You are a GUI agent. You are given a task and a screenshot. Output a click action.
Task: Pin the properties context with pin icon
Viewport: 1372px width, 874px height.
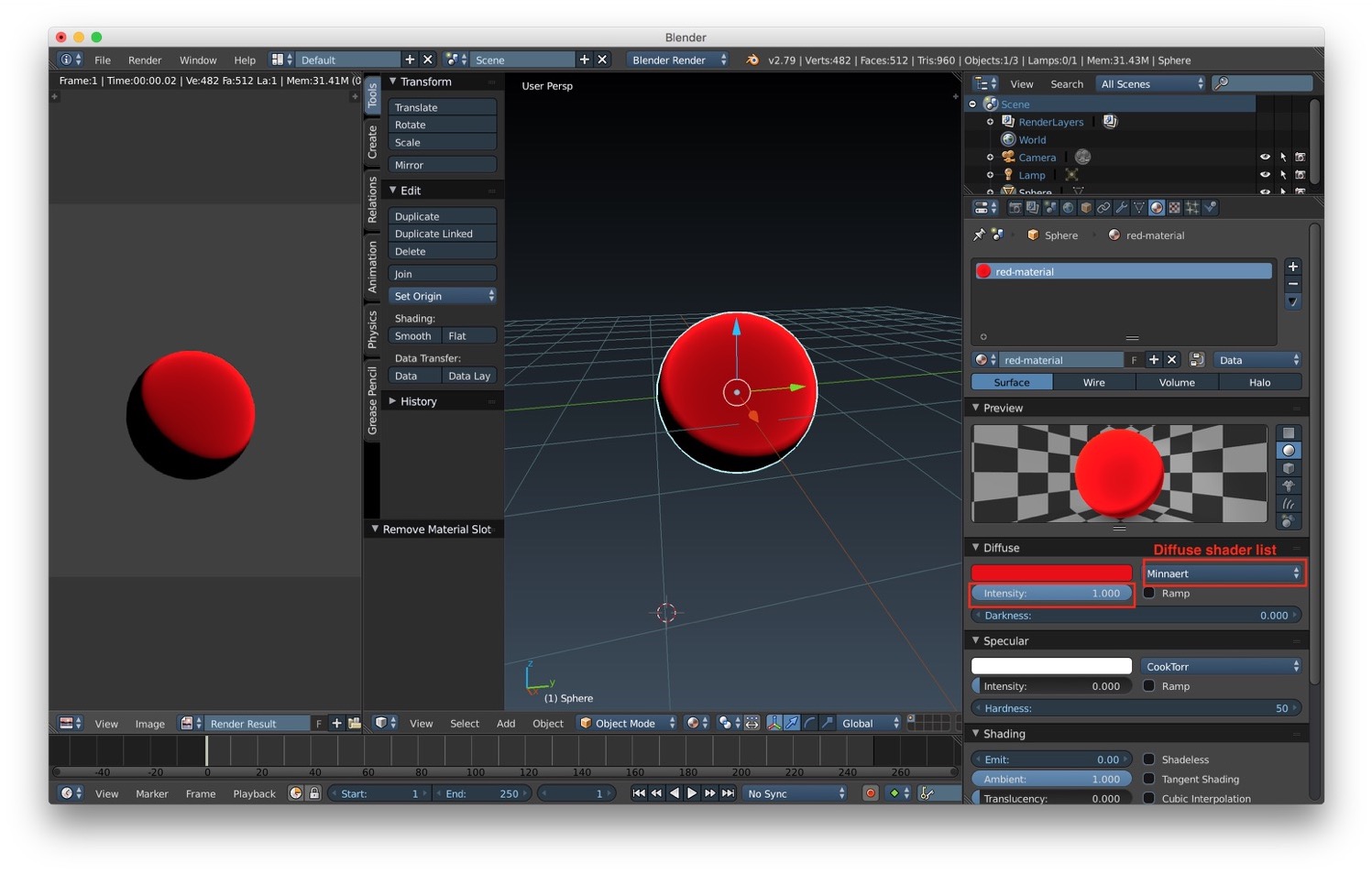point(979,235)
